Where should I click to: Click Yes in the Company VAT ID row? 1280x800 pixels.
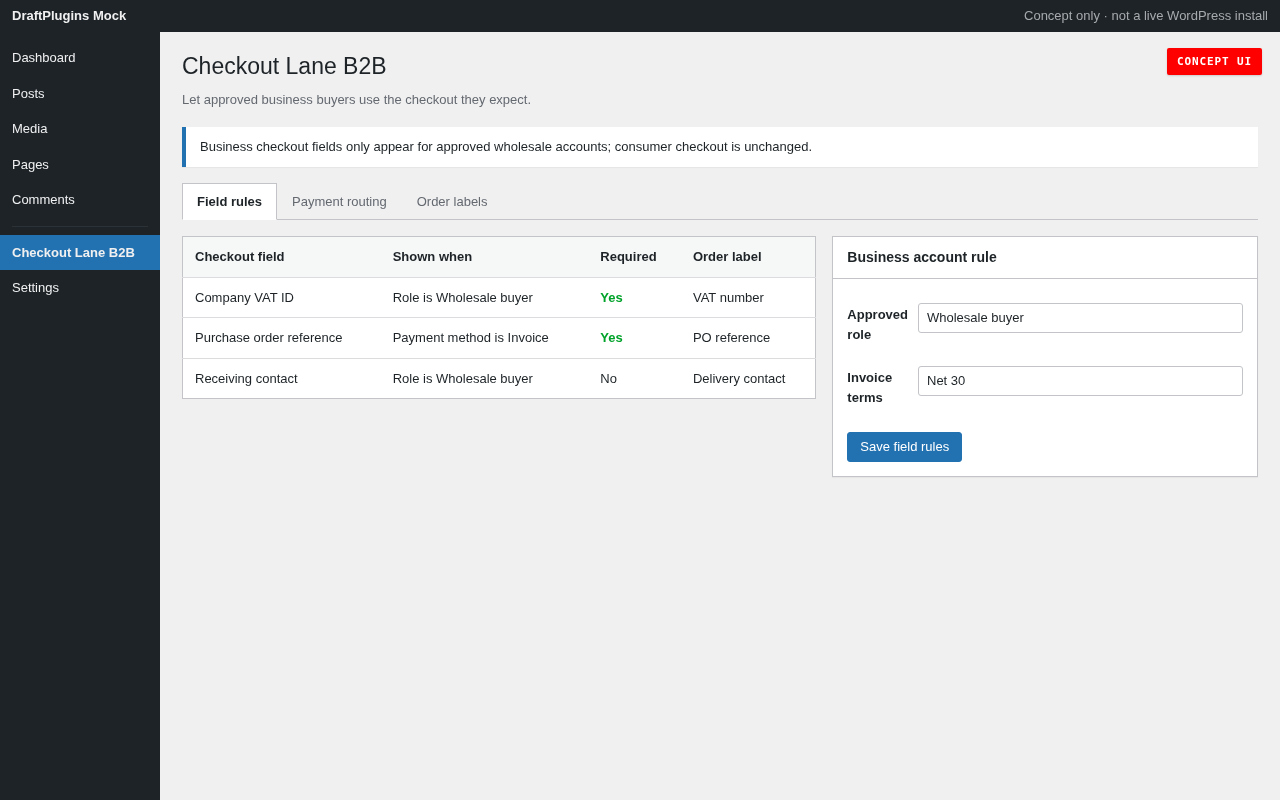point(611,298)
